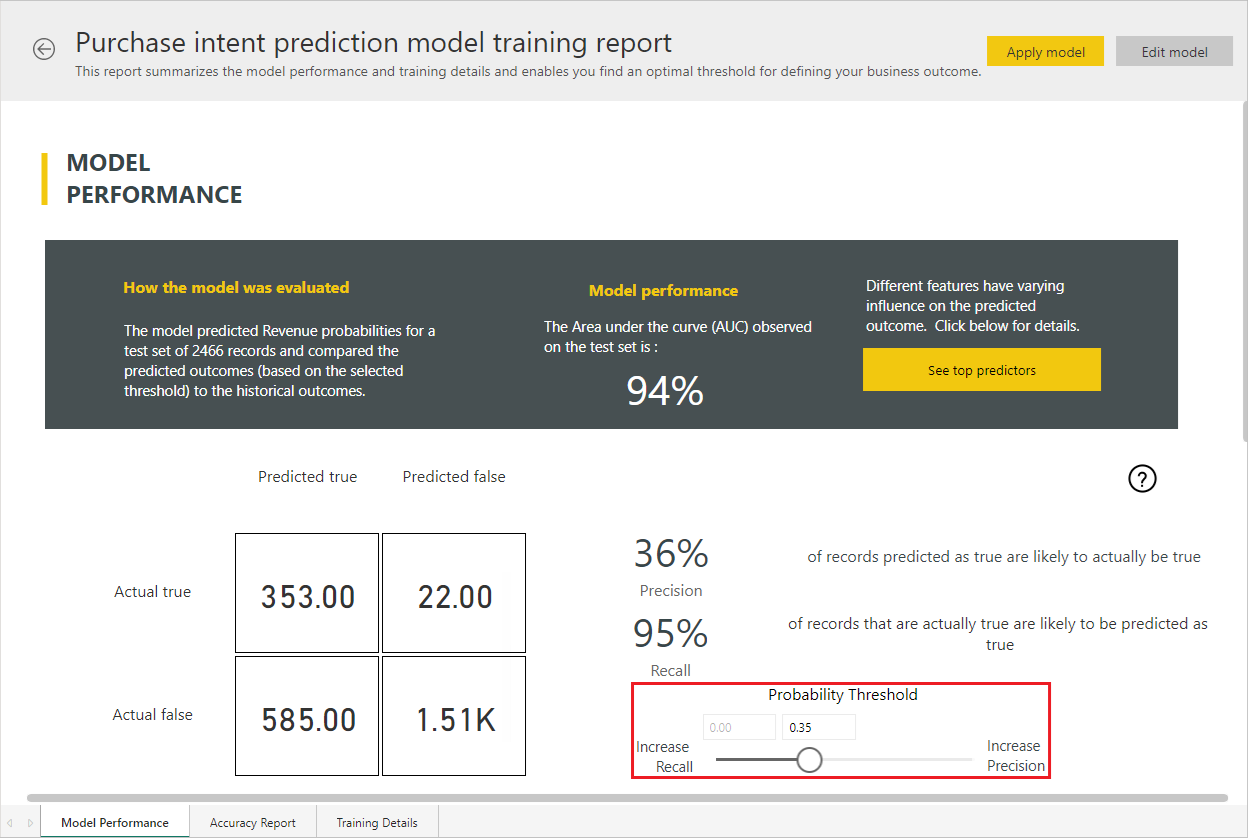Click See top predictors button
The image size is (1248, 838).
[x=982, y=370]
